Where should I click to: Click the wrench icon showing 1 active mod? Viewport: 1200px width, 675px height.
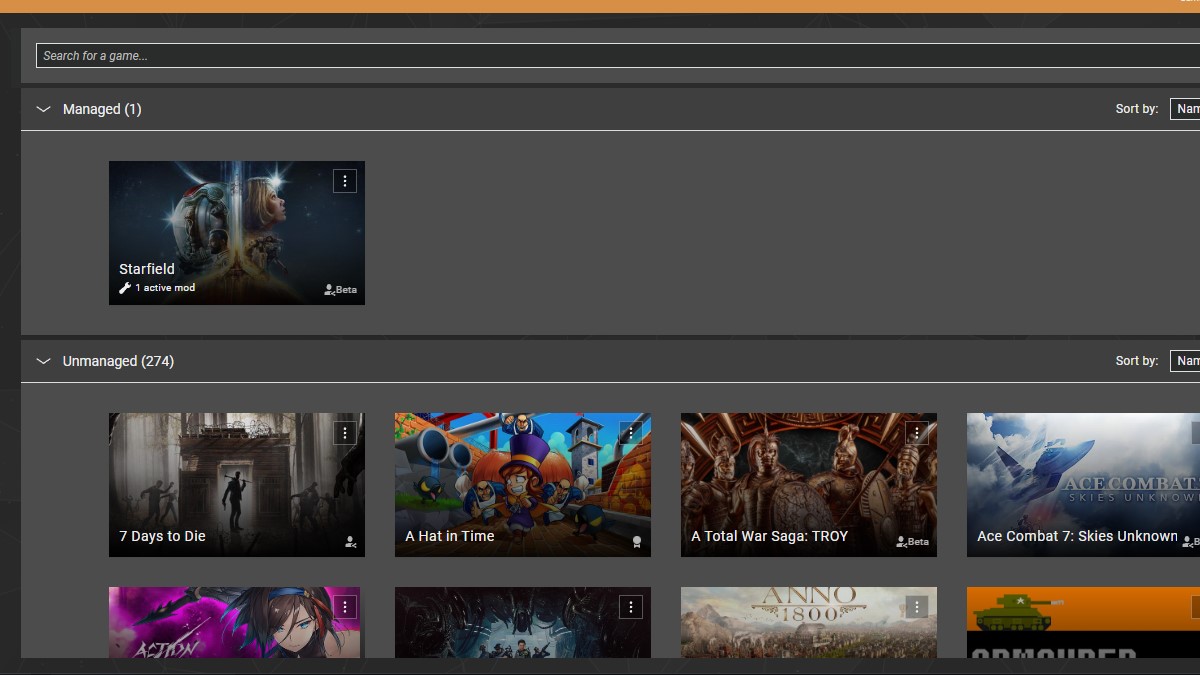[125, 288]
